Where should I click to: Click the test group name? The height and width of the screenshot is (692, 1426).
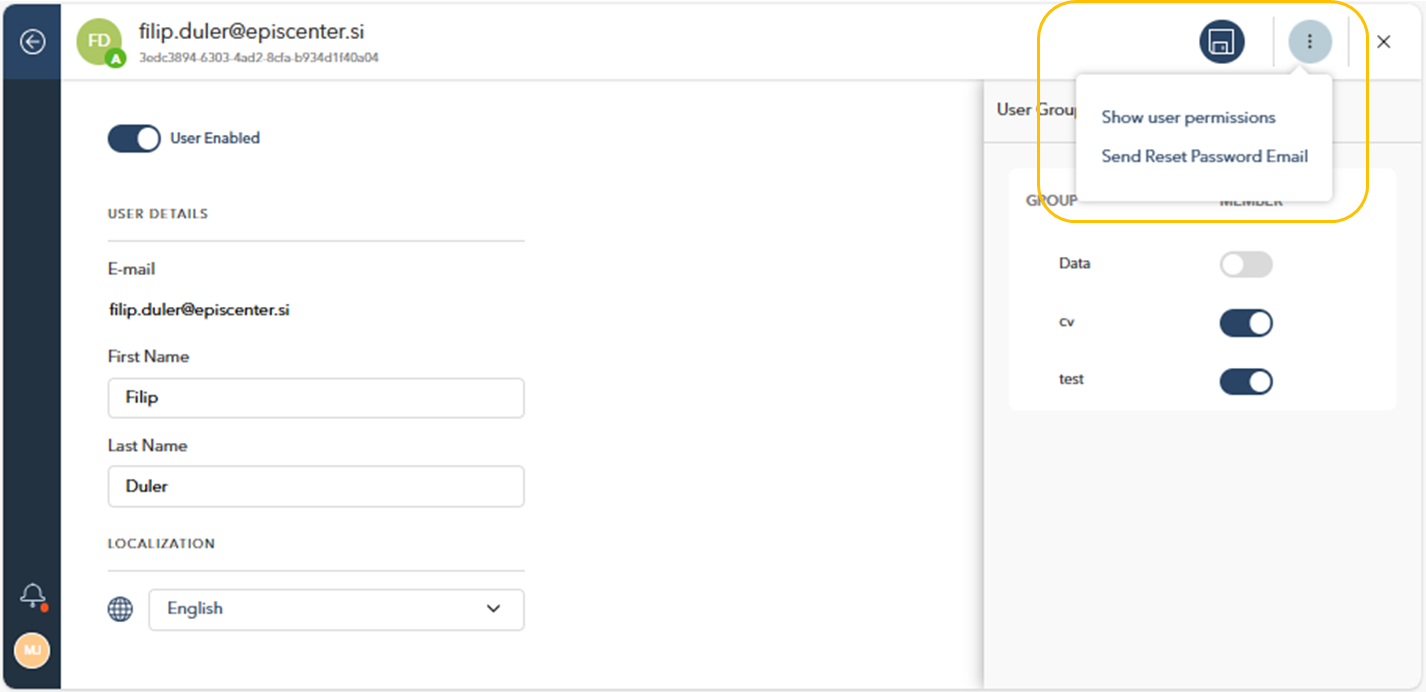click(x=1071, y=380)
